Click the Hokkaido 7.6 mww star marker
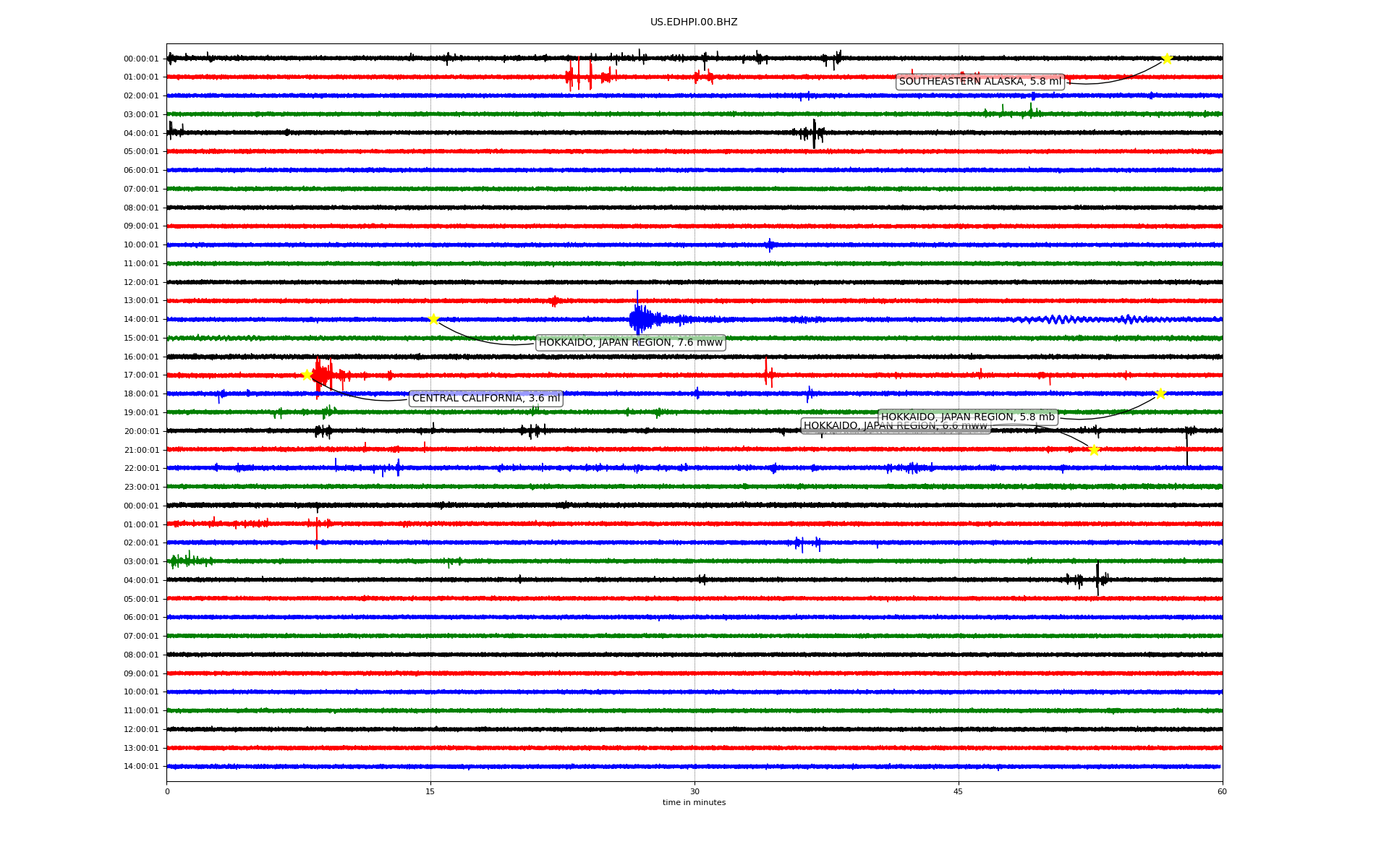This screenshot has width=1389, height=868. 433,319
